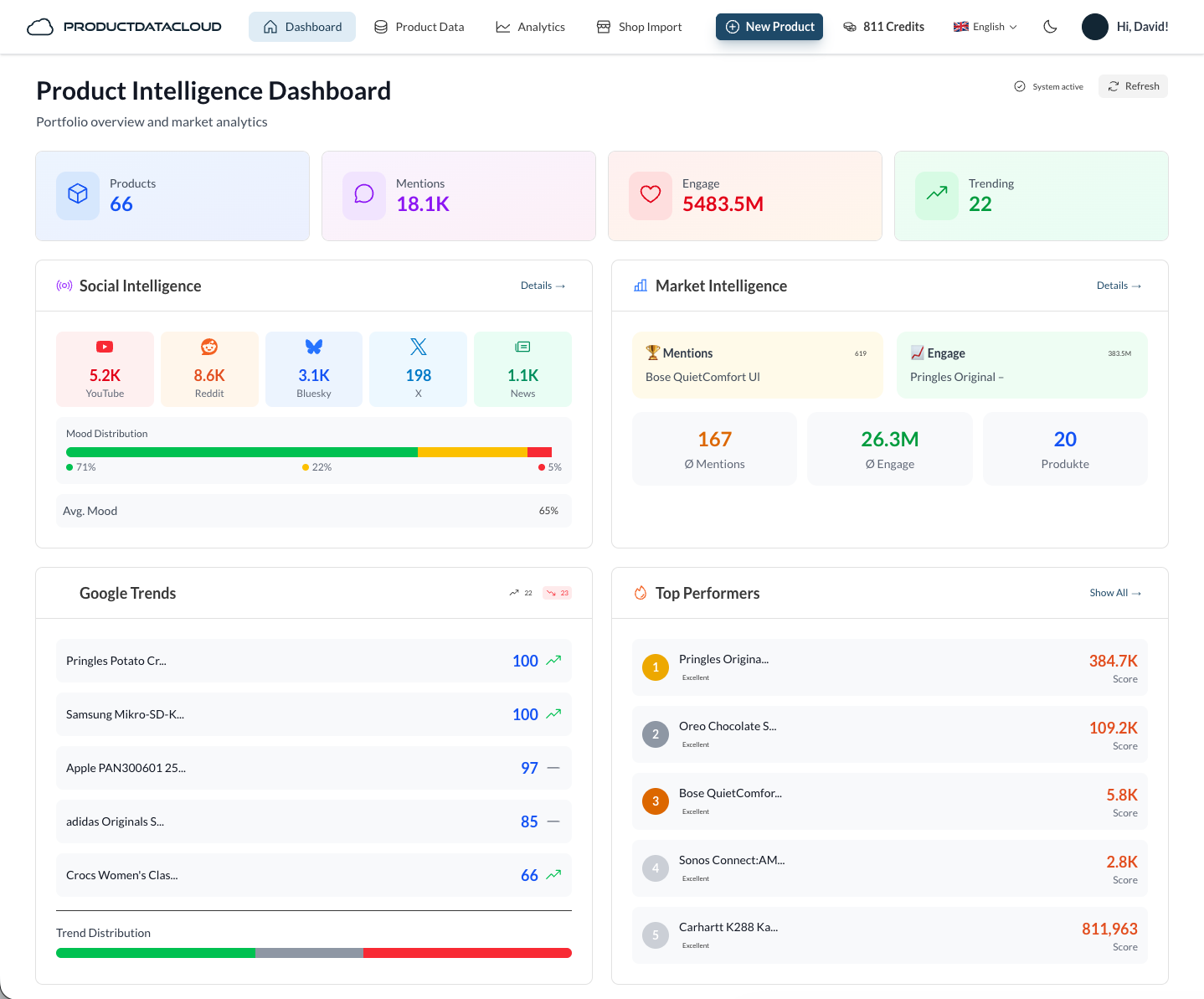This screenshot has height=999, width=1204.
Task: Click the "167" Ø Mentions tile
Action: click(714, 449)
